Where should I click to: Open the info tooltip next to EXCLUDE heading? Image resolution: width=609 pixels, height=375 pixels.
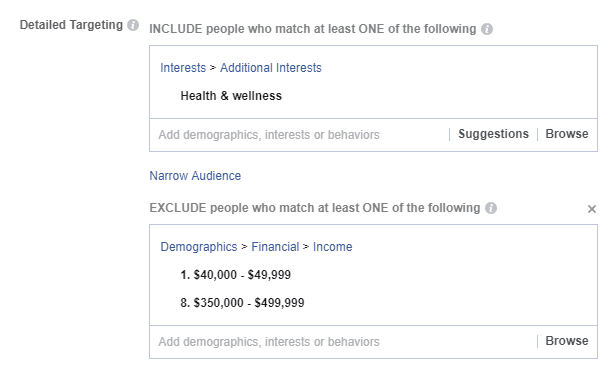(491, 208)
